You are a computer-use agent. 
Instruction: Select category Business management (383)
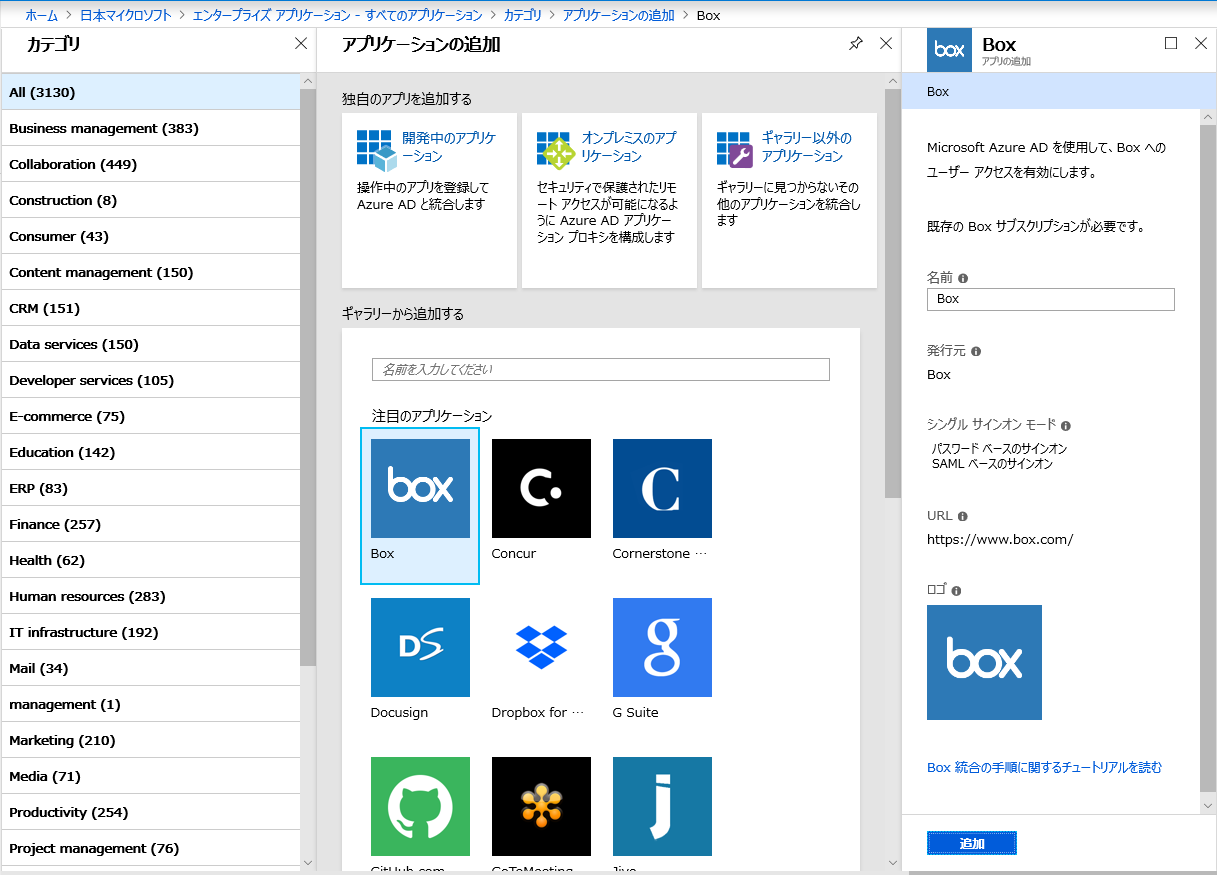click(151, 128)
